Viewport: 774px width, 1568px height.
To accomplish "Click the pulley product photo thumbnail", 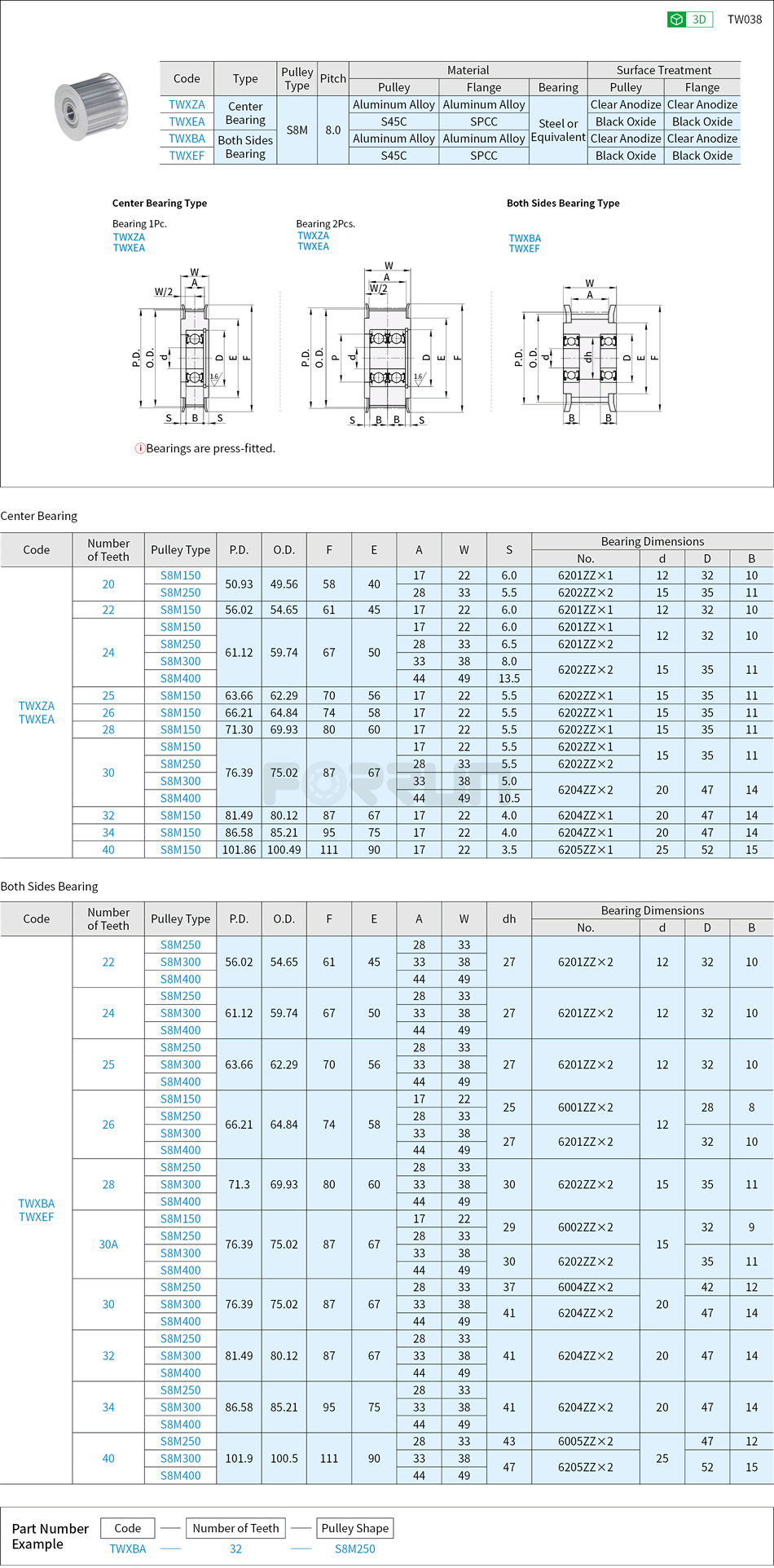I will pyautogui.click(x=92, y=108).
